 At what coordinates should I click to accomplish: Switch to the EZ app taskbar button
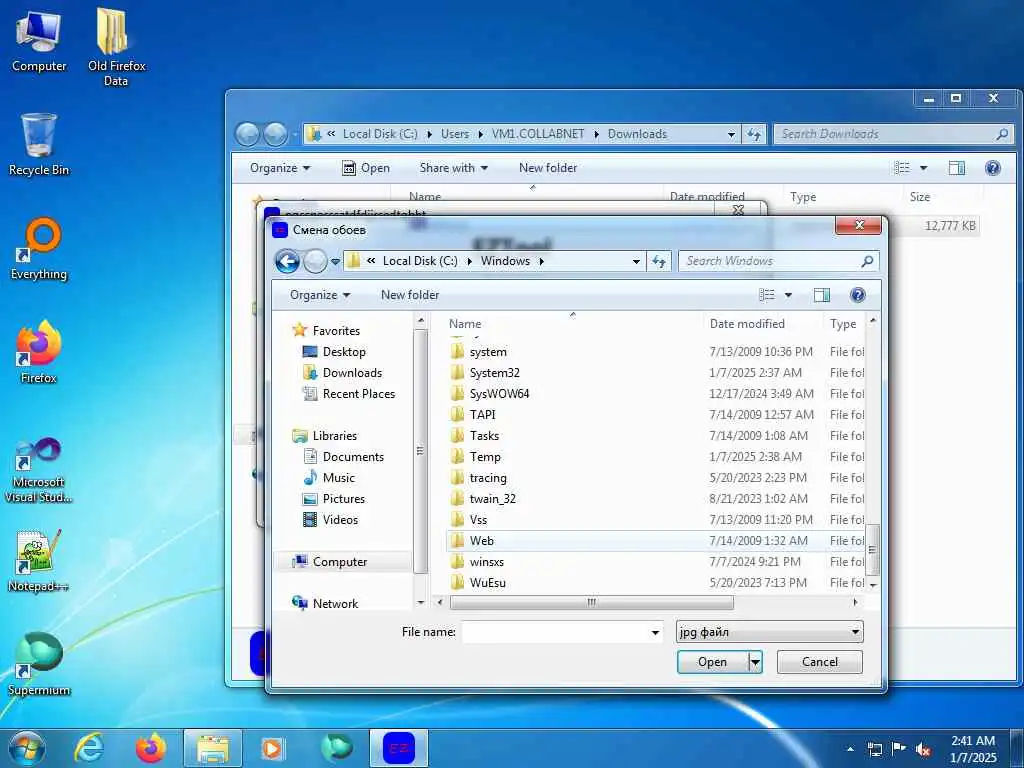[x=399, y=748]
